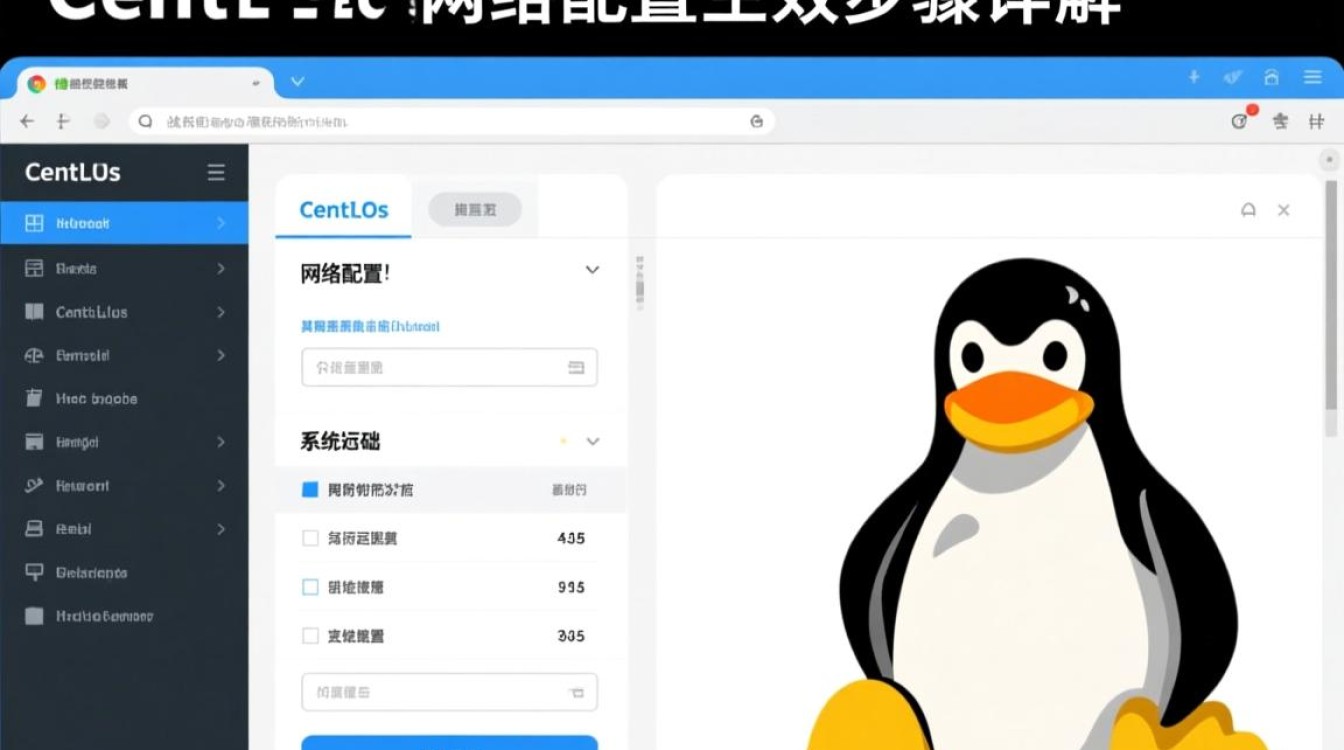Image resolution: width=1344 pixels, height=750 pixels.
Task: Click the CentLOs logo in the dark sidebar
Action: (x=72, y=172)
